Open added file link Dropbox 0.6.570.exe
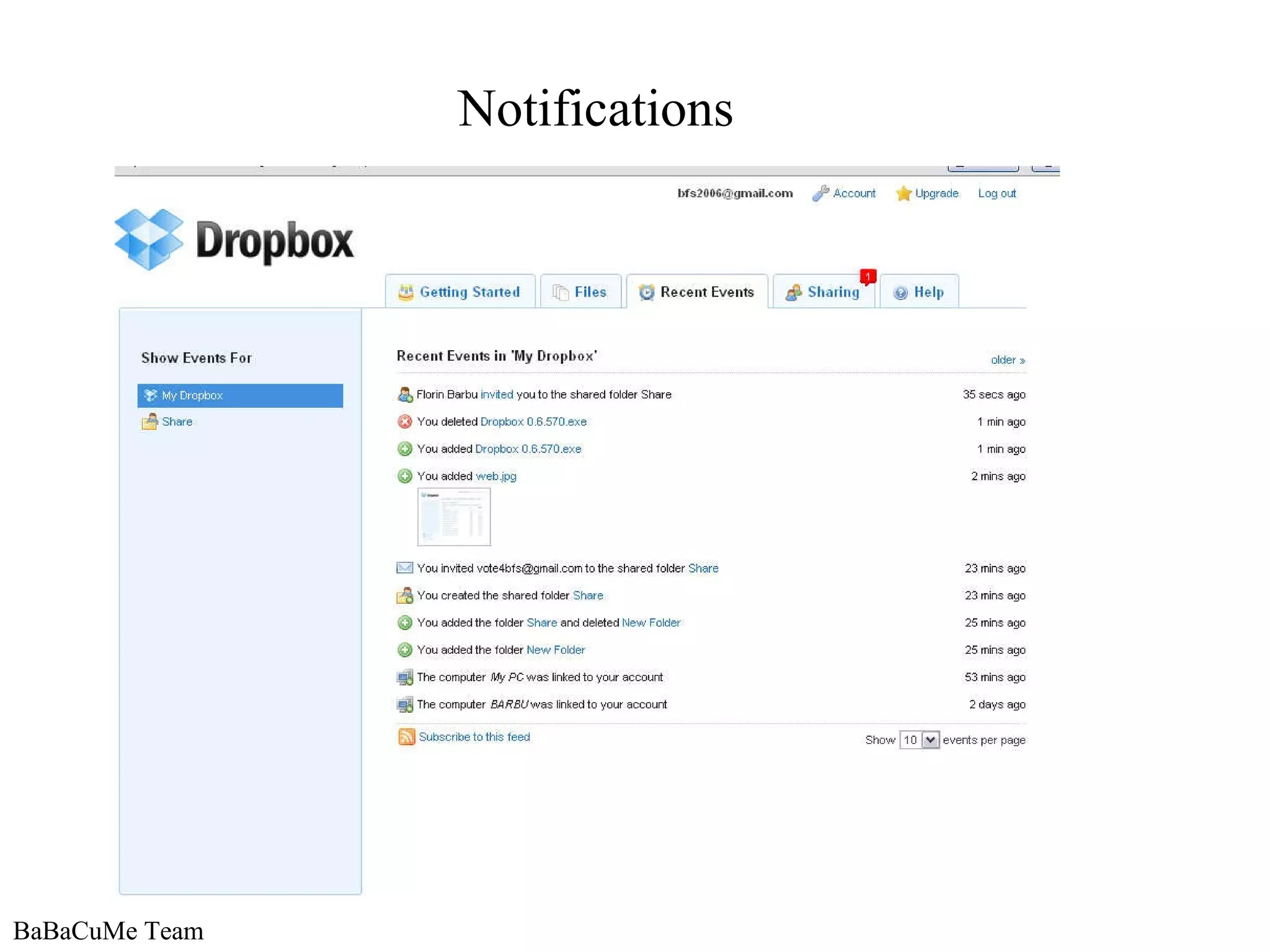This screenshot has height=952, width=1270. 528,449
